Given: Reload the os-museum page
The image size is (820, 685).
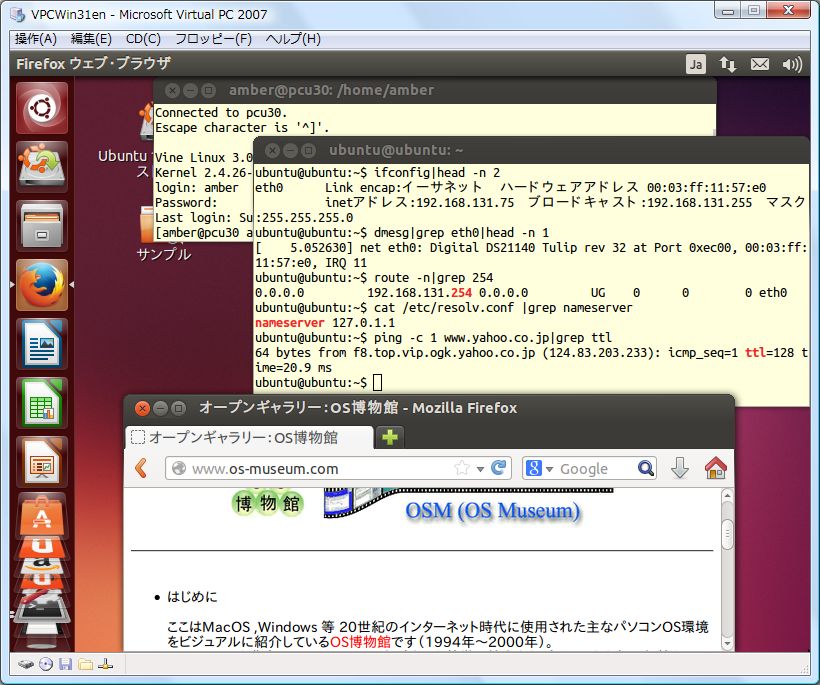Looking at the screenshot, I should [499, 467].
